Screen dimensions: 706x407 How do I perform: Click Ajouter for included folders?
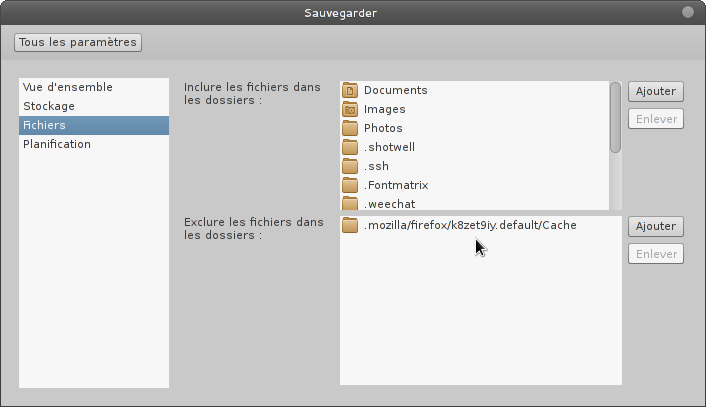click(x=655, y=91)
